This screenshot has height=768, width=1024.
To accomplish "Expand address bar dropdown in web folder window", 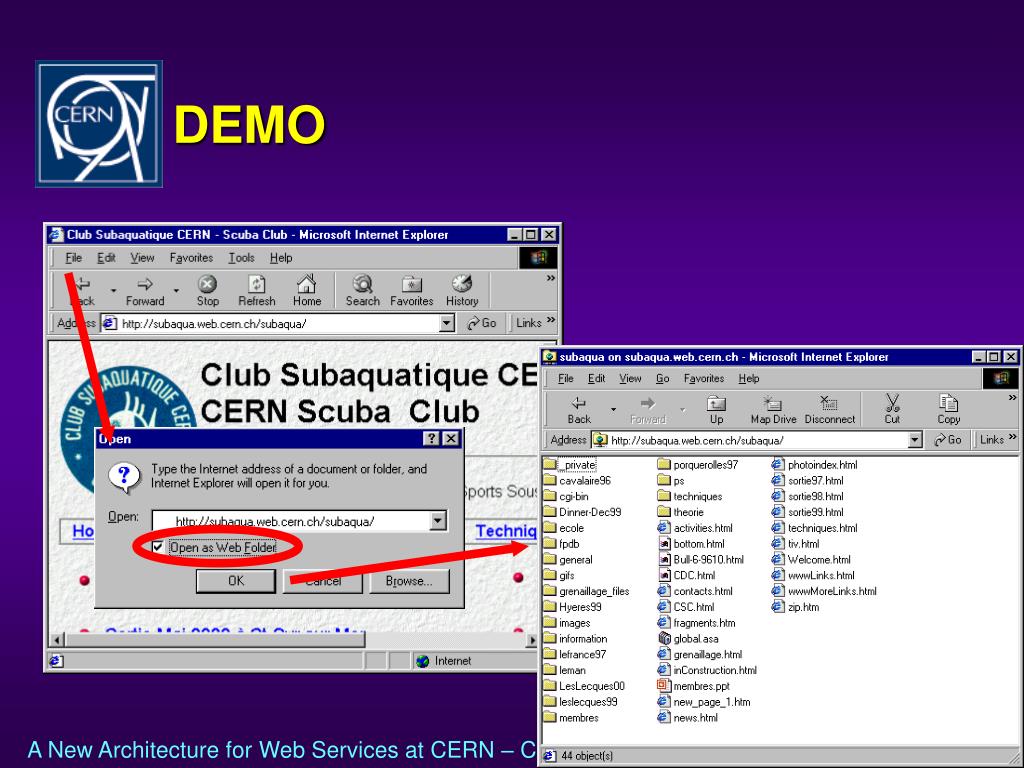I will click(916, 440).
